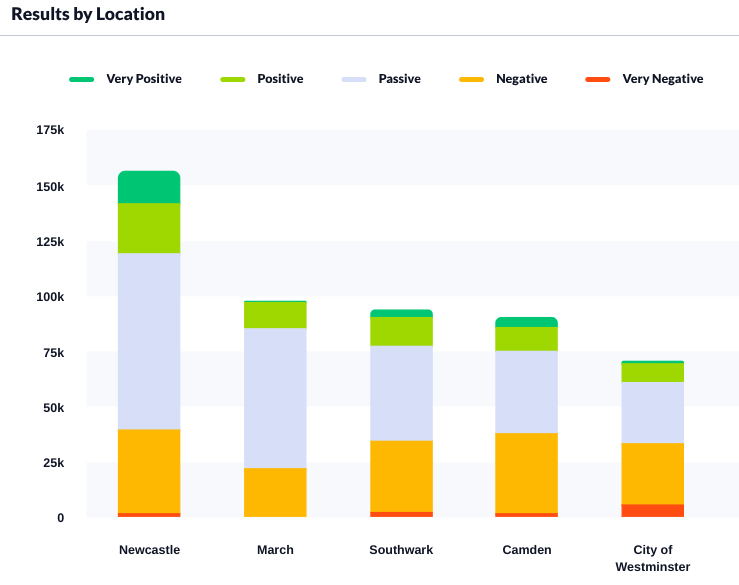
Task: Select the March Positive bar segment
Action: [275, 315]
